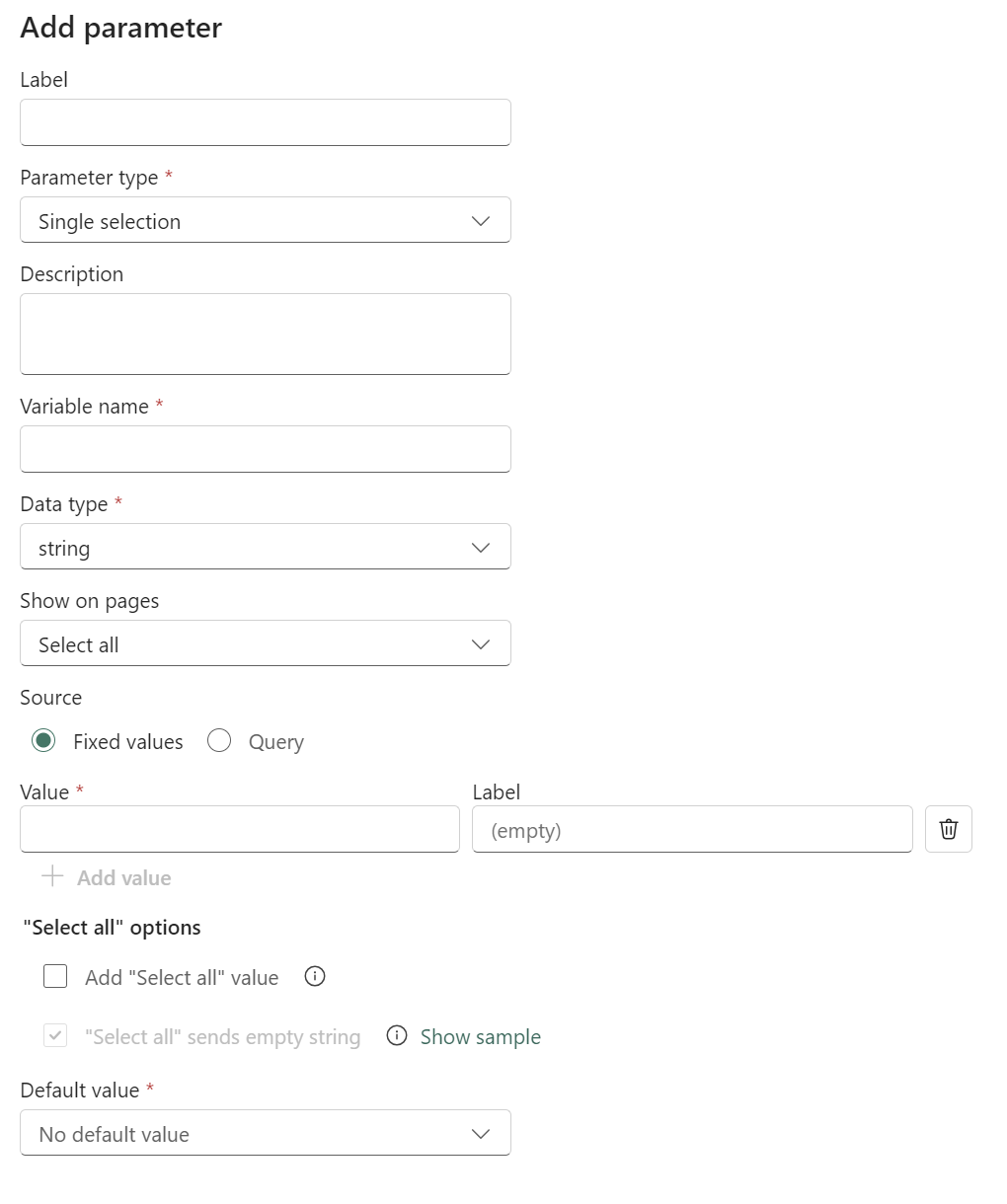Image resolution: width=1007 pixels, height=1204 pixels.
Task: Click the Value input field under Source
Action: coord(239,829)
